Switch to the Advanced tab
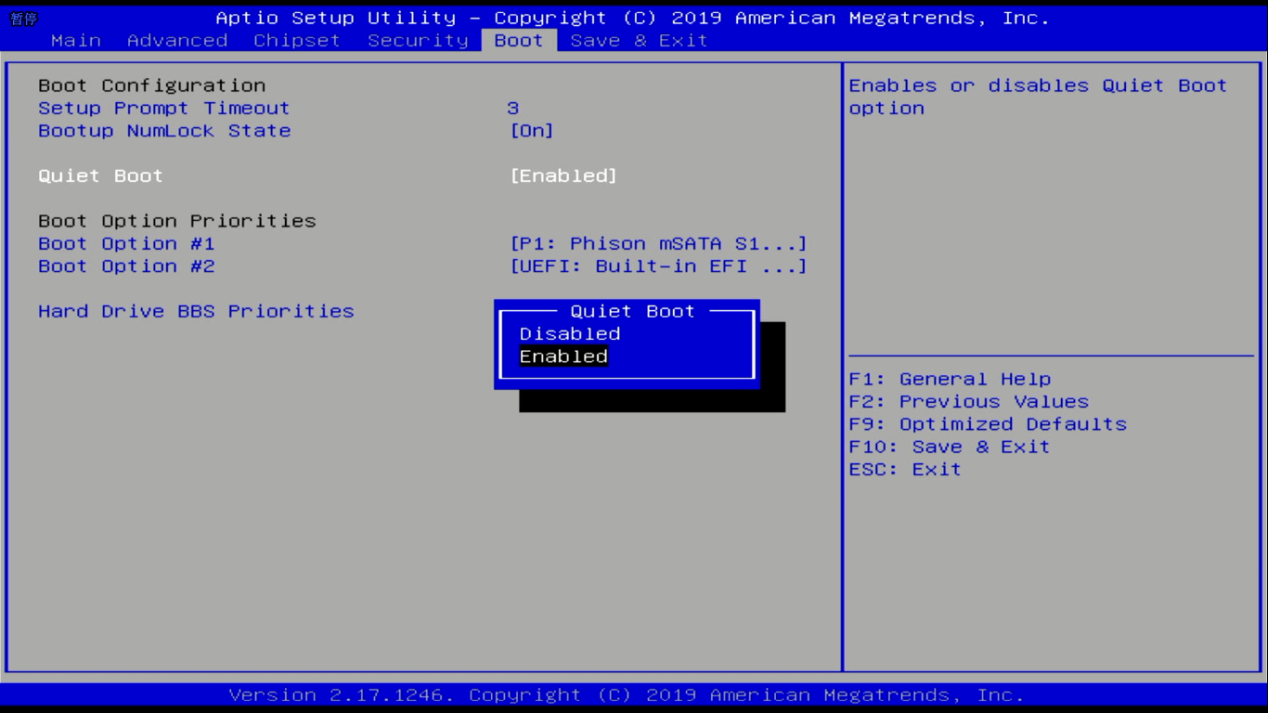This screenshot has height=713, width=1268. point(177,41)
